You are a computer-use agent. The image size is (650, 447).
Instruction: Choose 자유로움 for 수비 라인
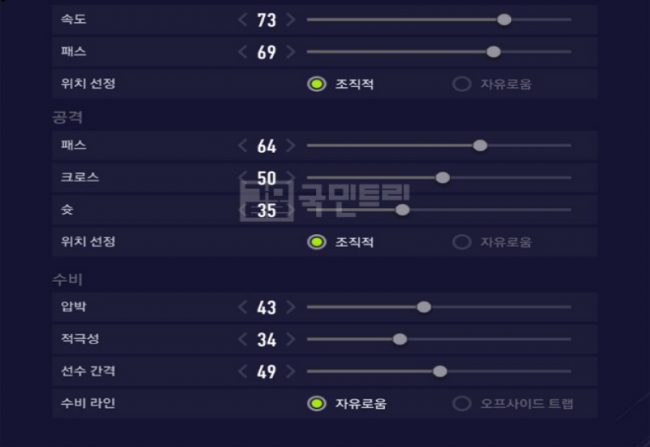click(316, 404)
